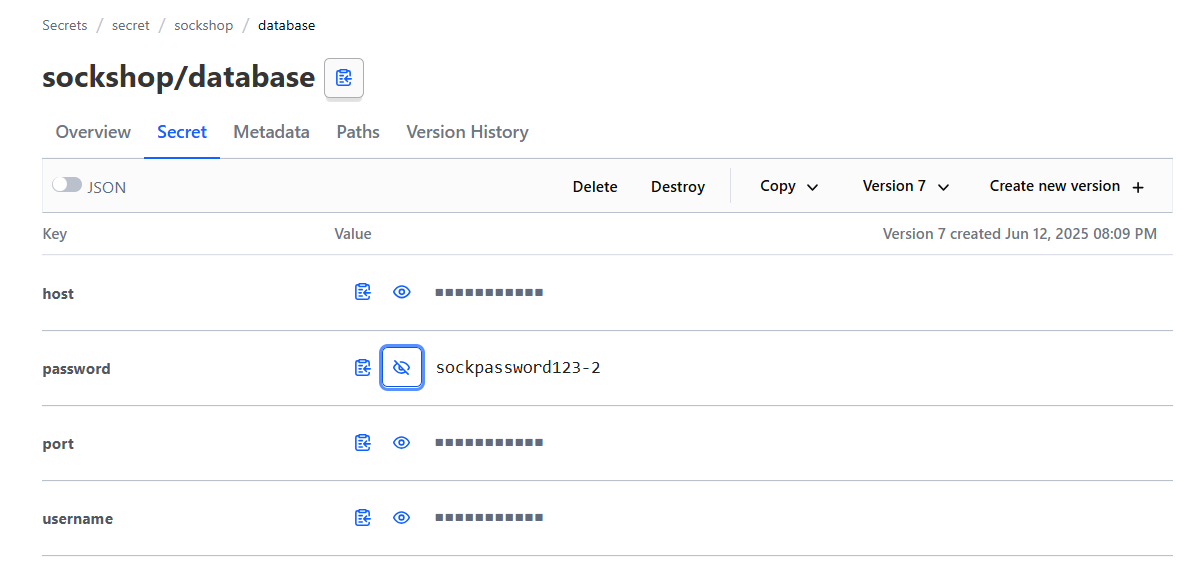Switch to the Overview tab
The width and height of the screenshot is (1204, 580).
point(93,132)
